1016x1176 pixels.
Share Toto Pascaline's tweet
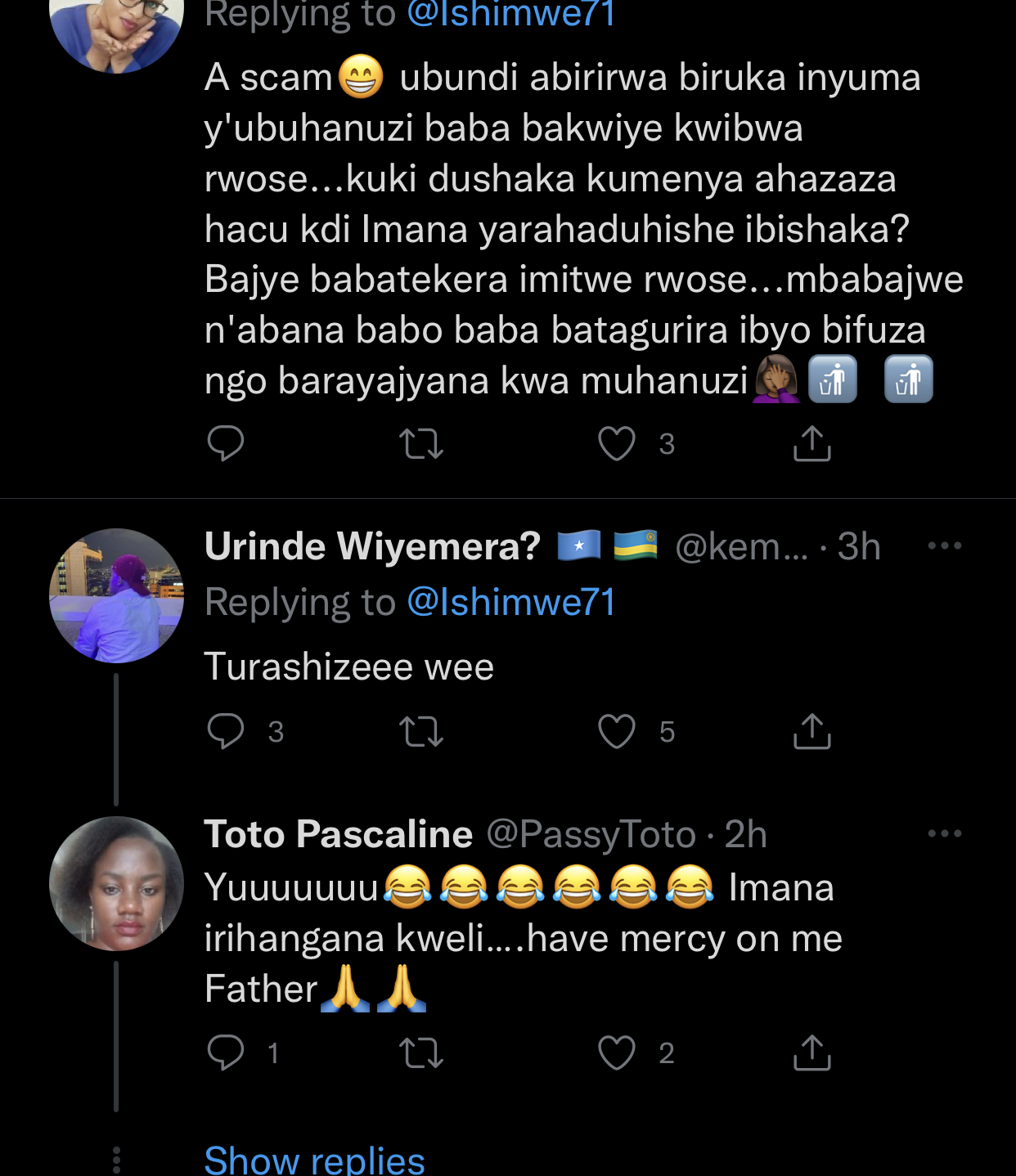point(811,1053)
